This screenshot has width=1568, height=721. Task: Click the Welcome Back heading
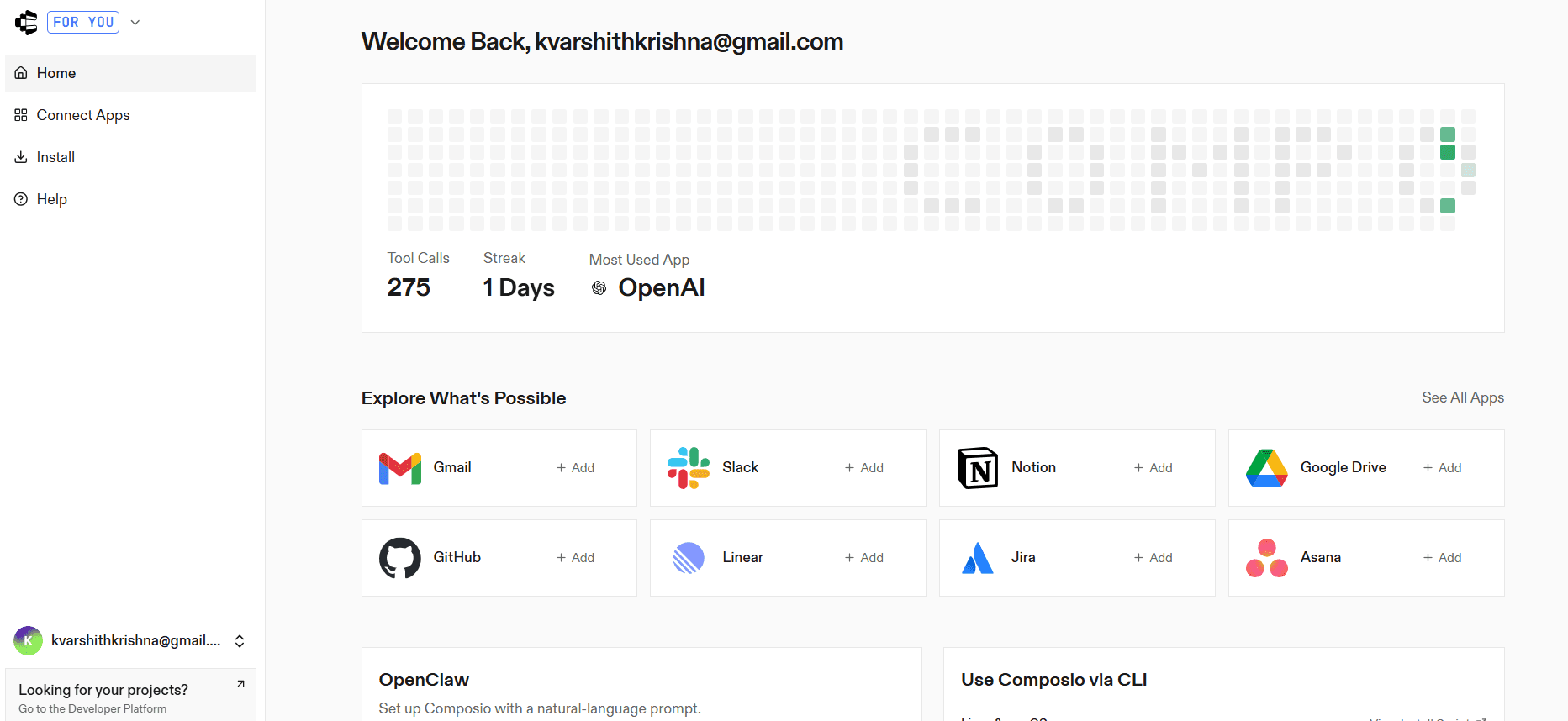602,41
